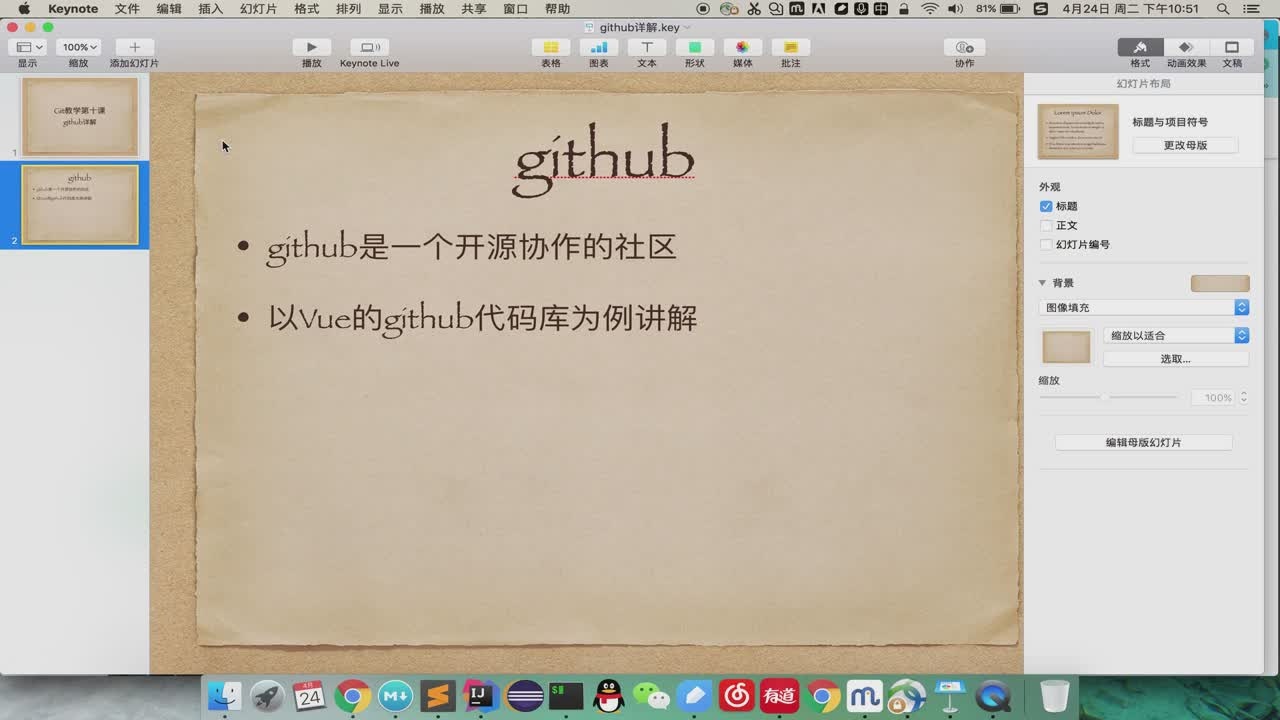The image size is (1280, 720).
Task: Click the 更改母版 button
Action: click(1185, 145)
